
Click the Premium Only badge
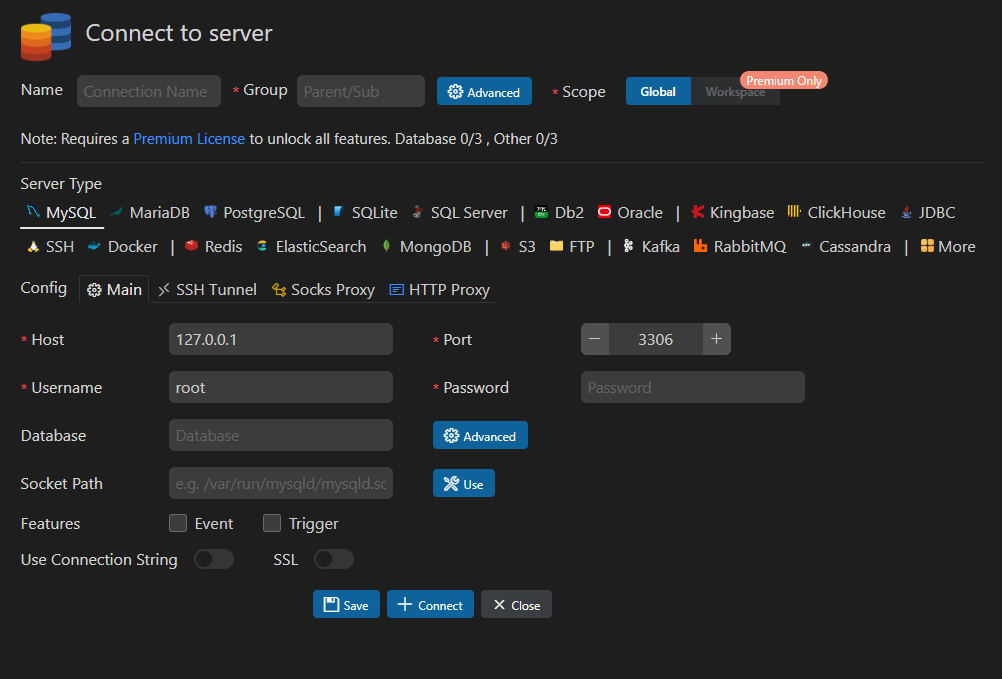point(784,80)
